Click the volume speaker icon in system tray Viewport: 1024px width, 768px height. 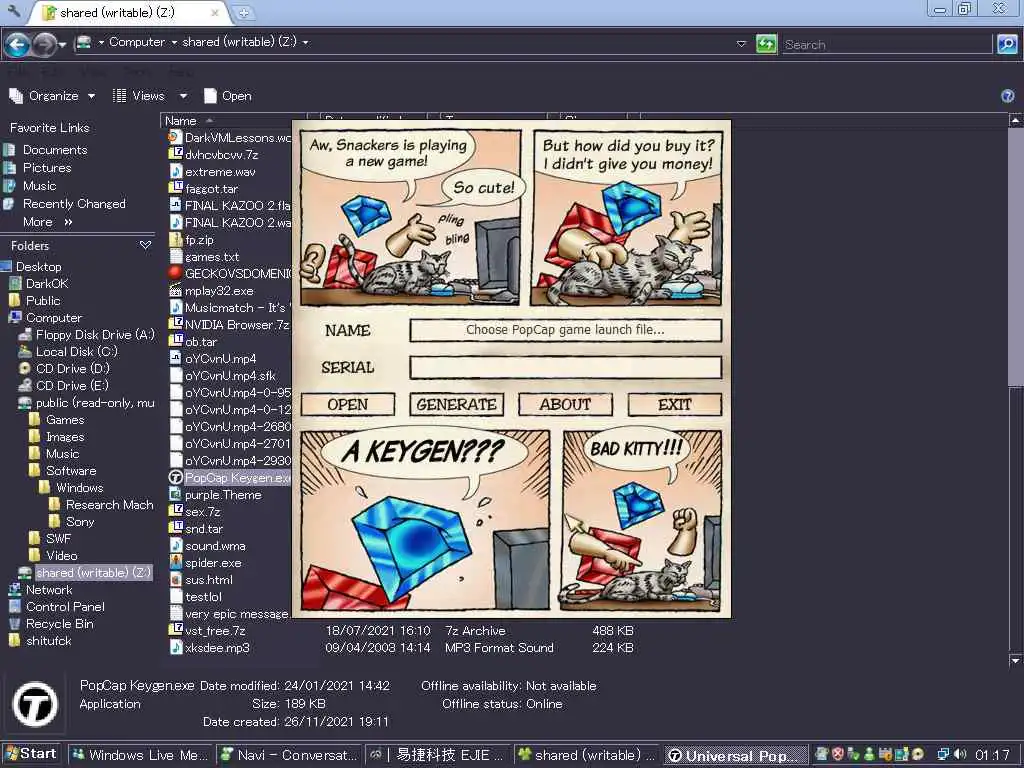point(960,754)
